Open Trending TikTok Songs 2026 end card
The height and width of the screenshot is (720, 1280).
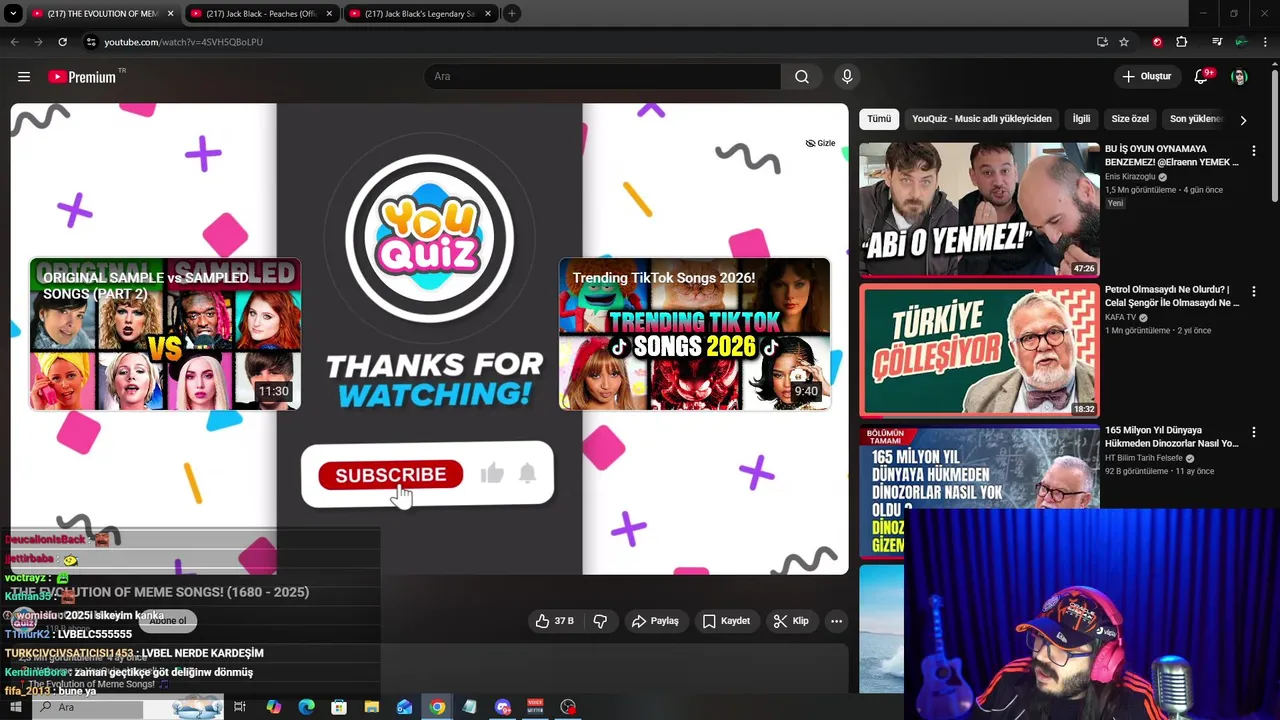[695, 334]
